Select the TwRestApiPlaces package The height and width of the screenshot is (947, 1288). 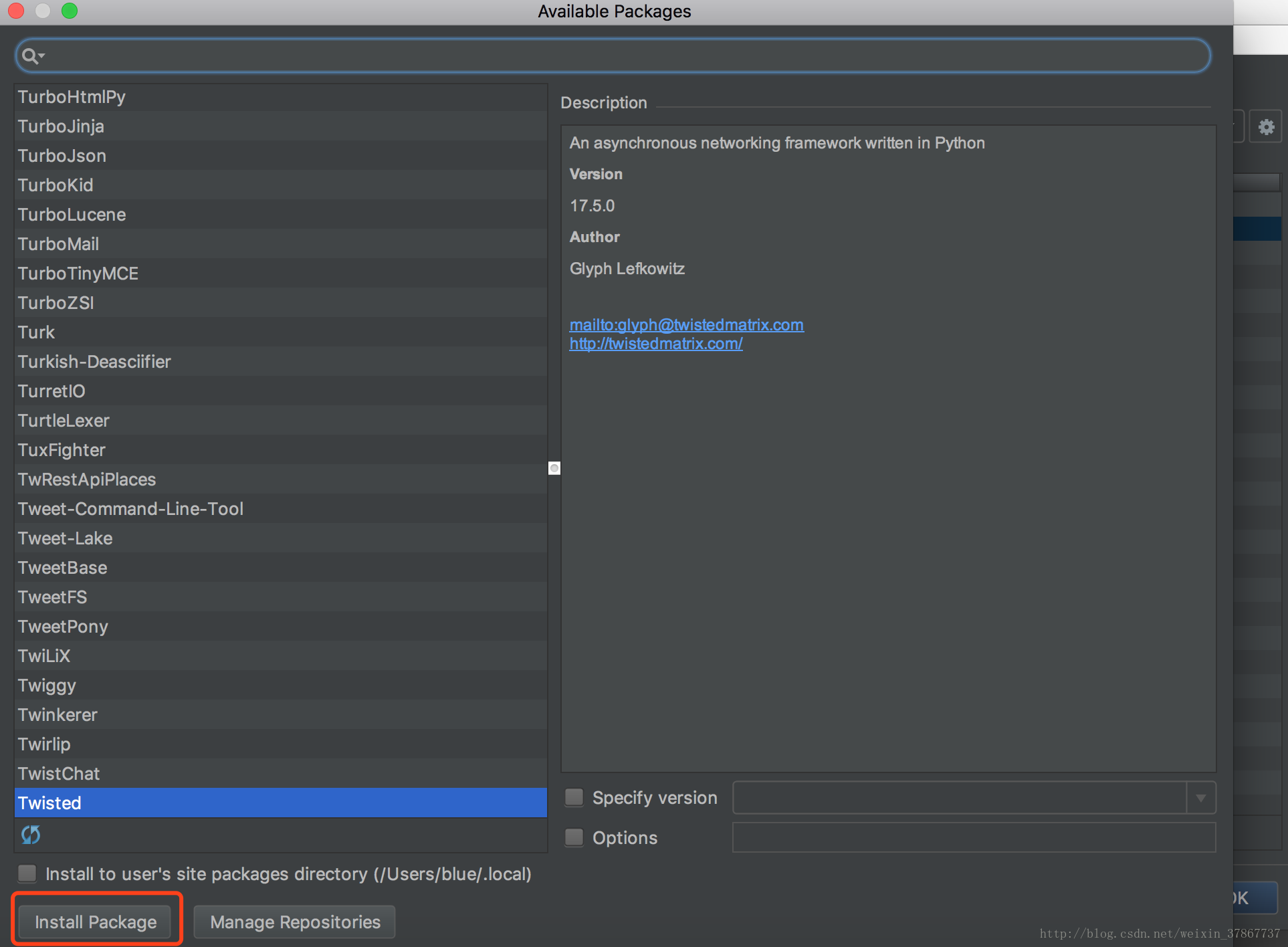coord(281,479)
